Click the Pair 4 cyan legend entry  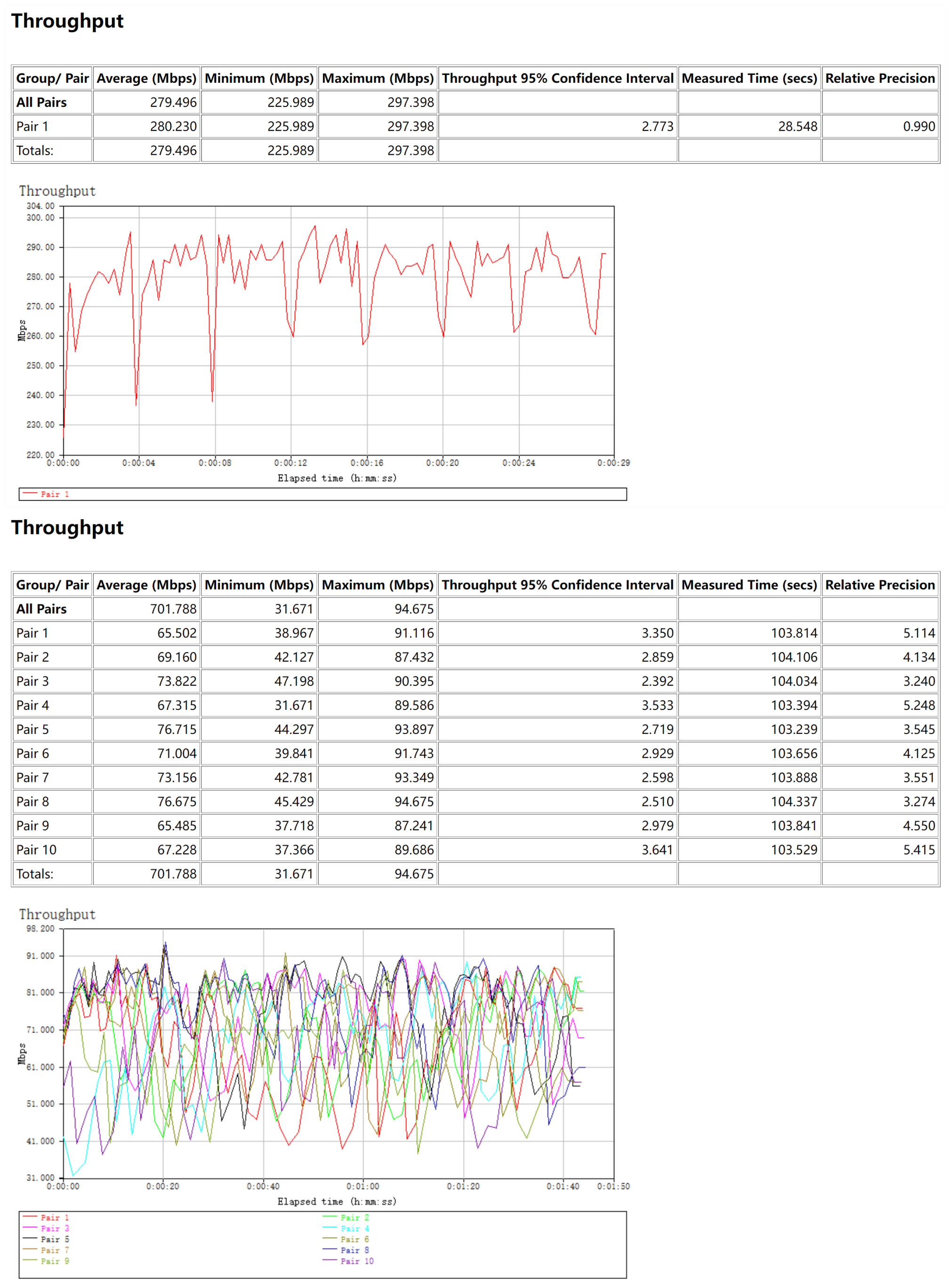pos(354,1228)
